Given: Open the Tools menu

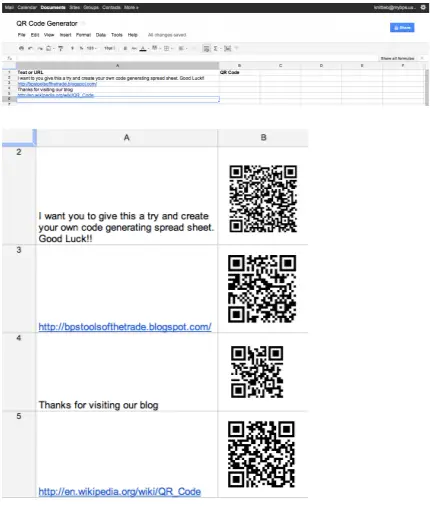Looking at the screenshot, I should 117,35.
